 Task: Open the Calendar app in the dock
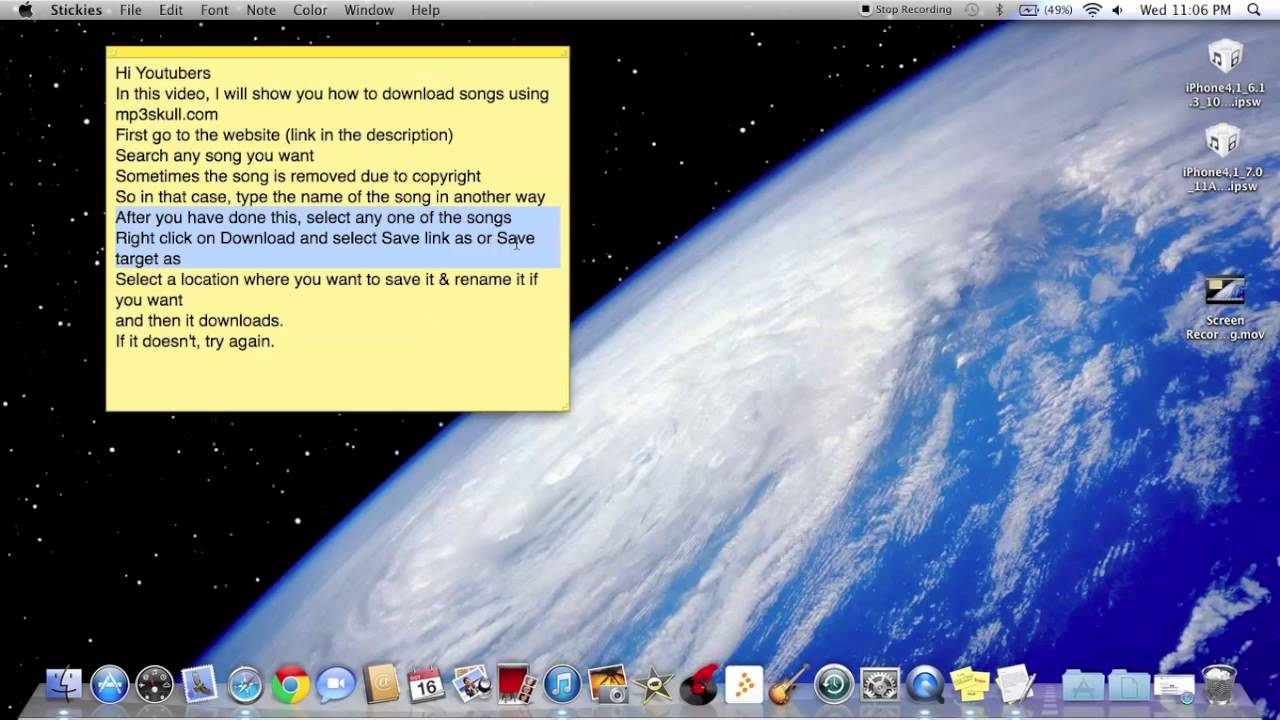click(427, 684)
